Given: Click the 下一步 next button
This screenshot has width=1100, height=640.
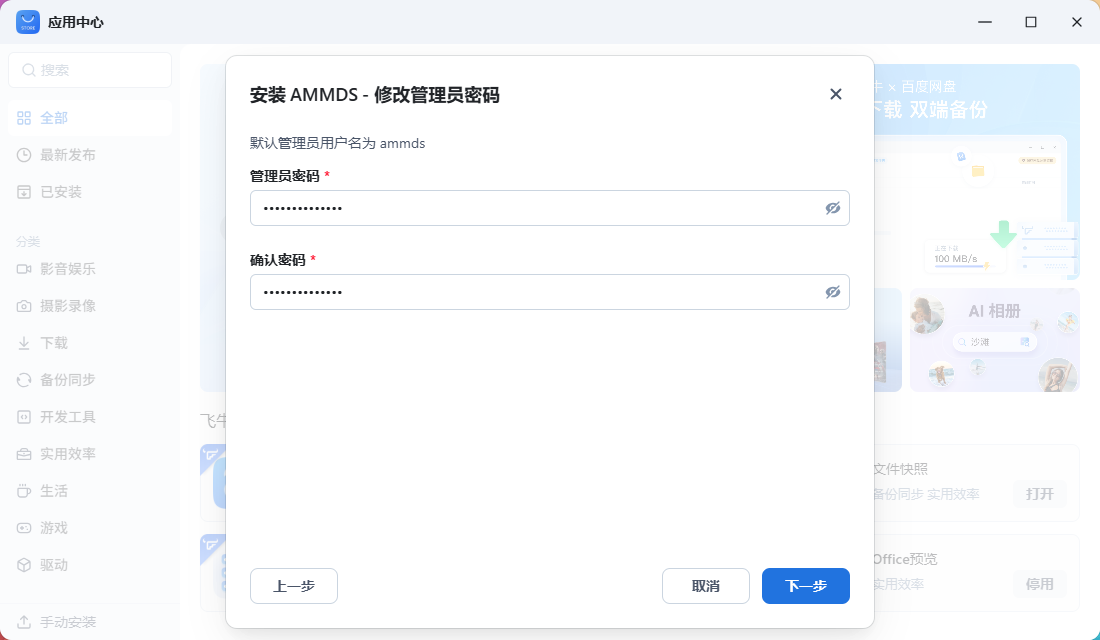Looking at the screenshot, I should (806, 586).
